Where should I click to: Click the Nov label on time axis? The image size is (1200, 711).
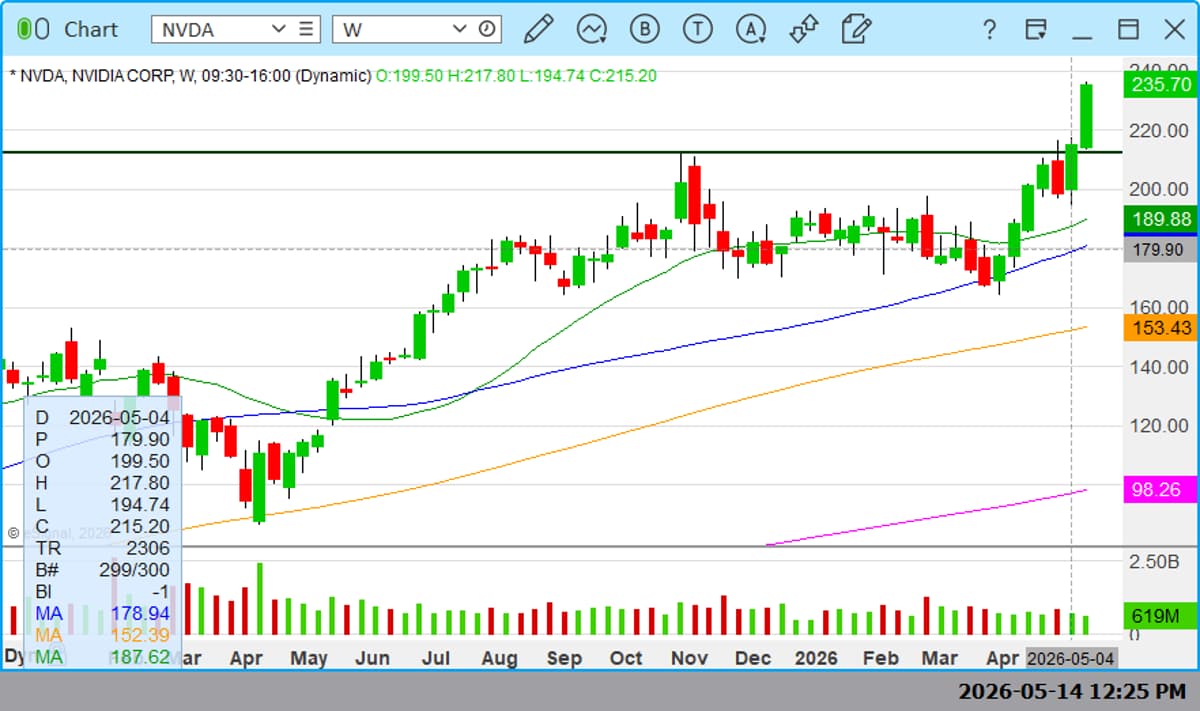690,658
